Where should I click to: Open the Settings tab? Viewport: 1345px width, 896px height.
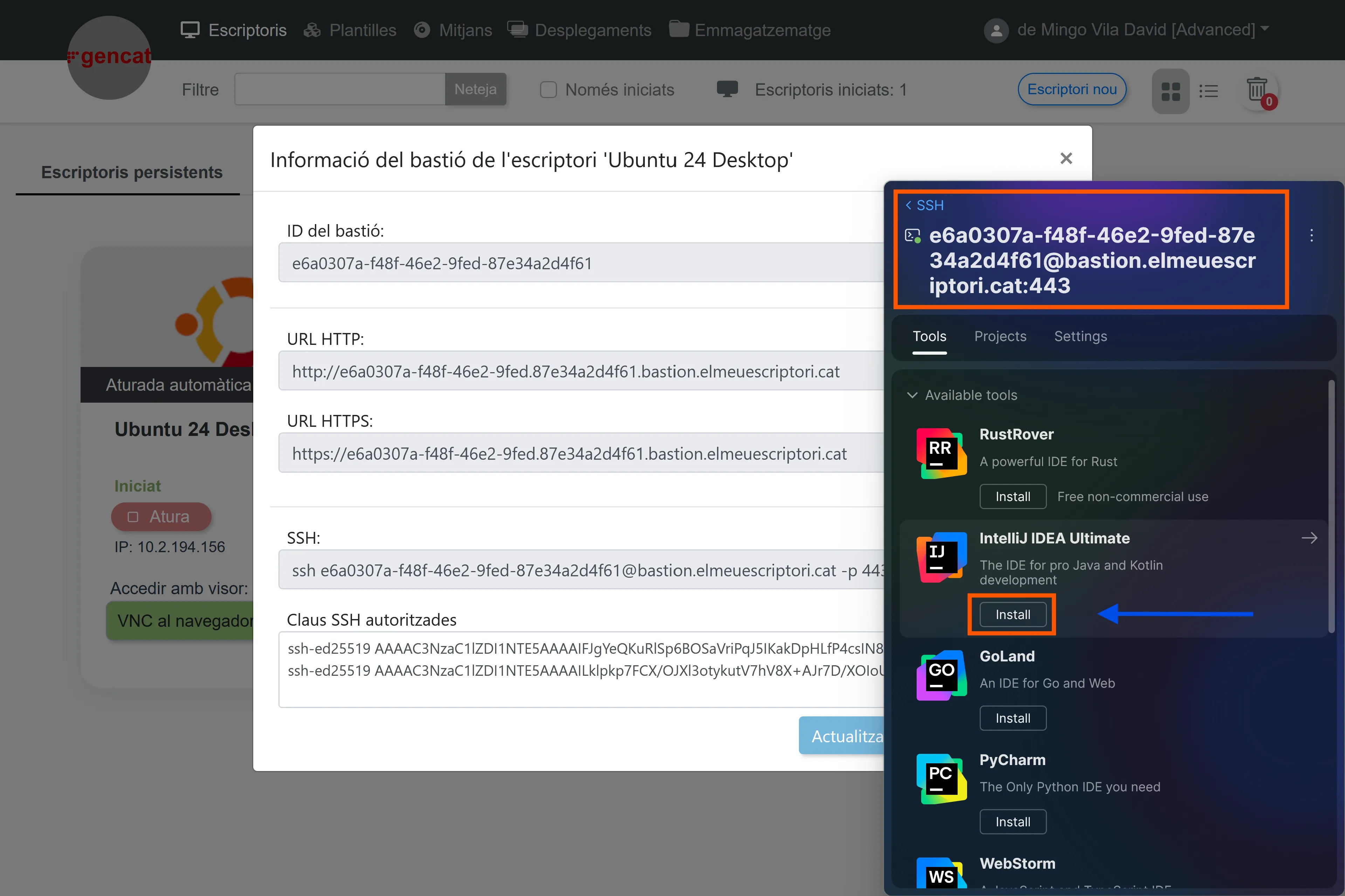1080,336
